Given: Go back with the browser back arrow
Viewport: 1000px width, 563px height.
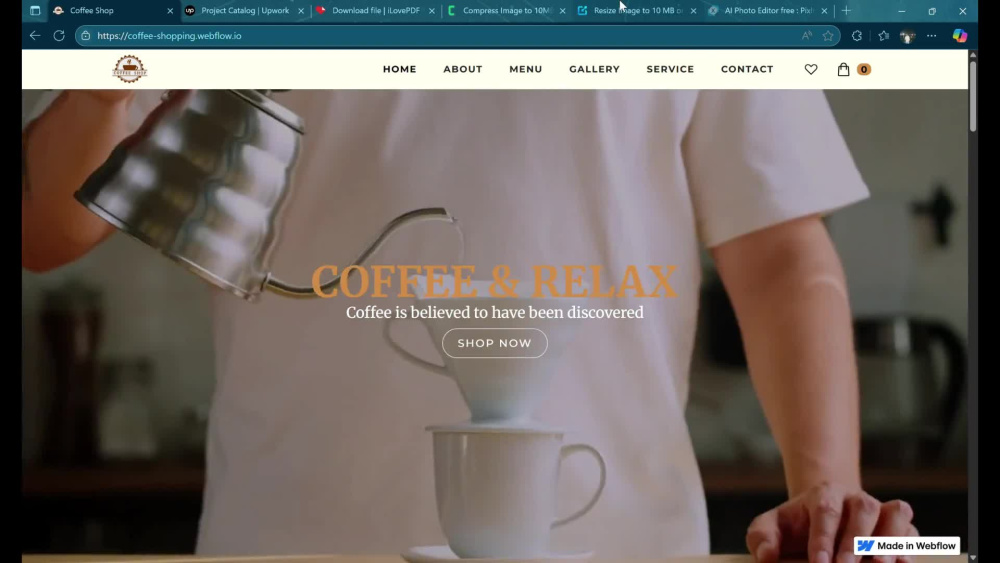Looking at the screenshot, I should pyautogui.click(x=35, y=36).
